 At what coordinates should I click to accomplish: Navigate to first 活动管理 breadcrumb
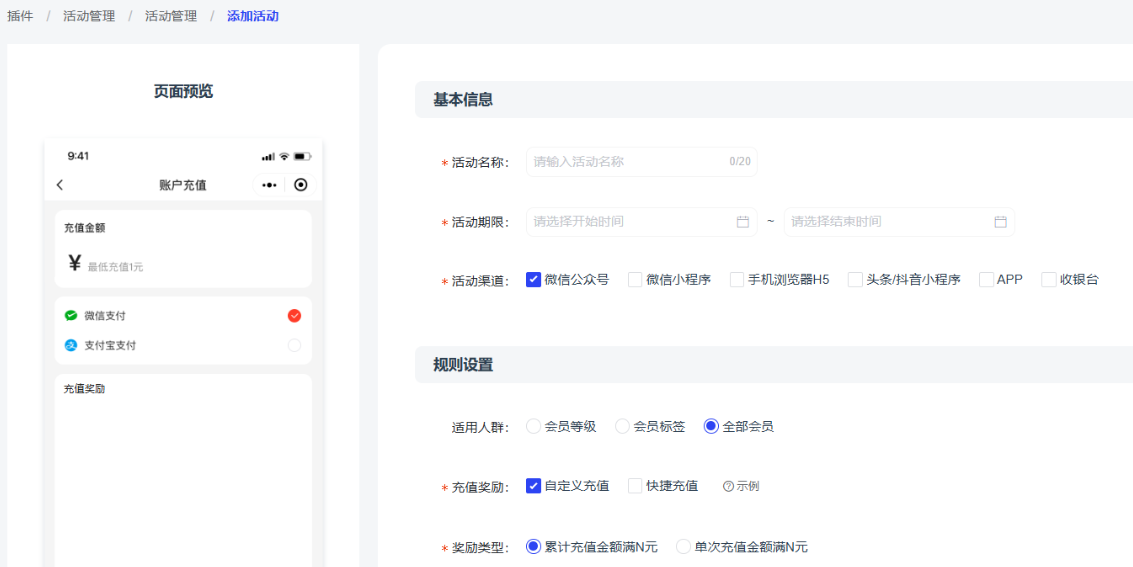[89, 16]
